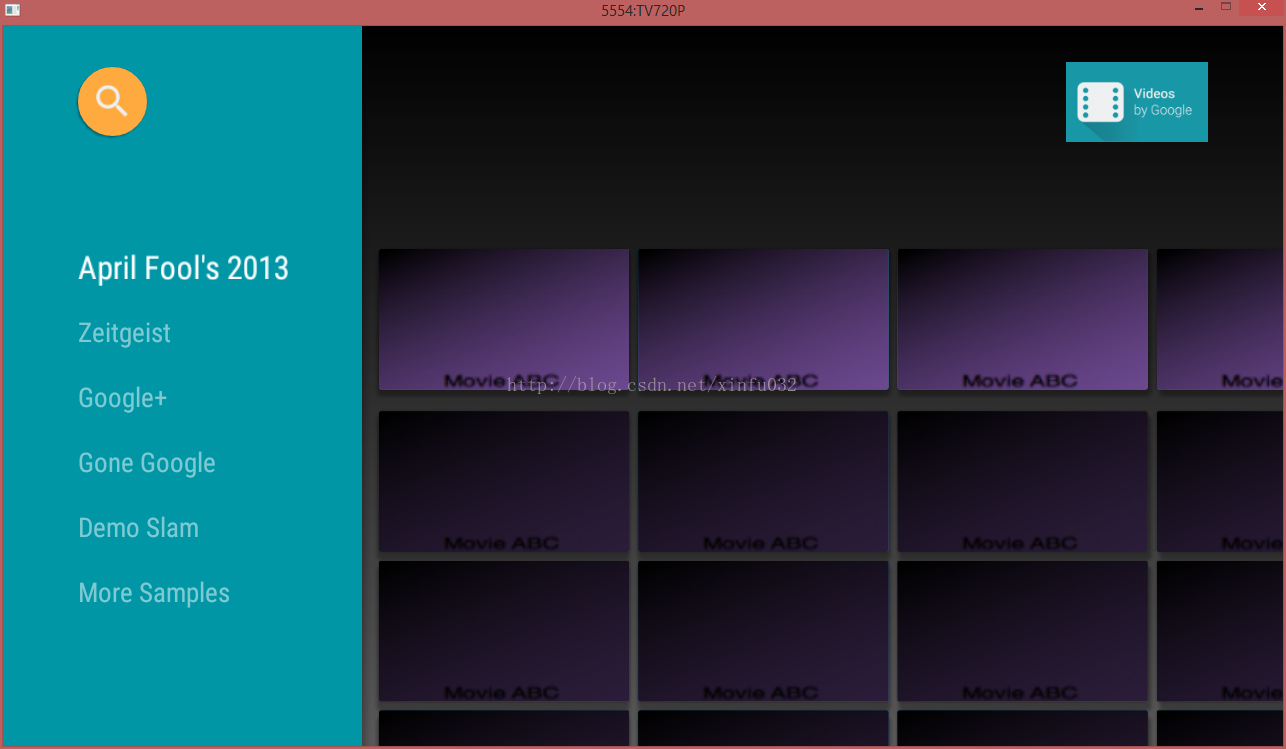
Task: Select Demo Slam from the sidebar list
Action: [x=138, y=528]
